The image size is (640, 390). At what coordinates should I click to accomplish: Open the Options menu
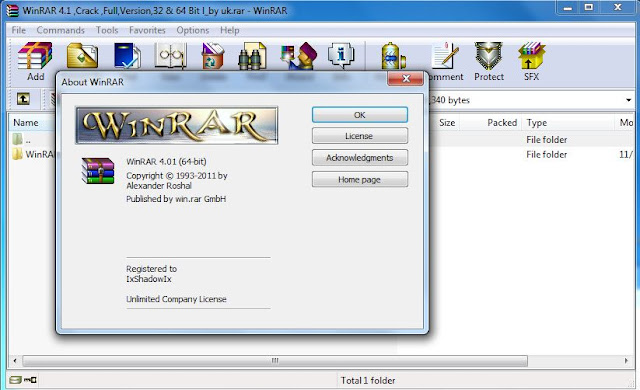tap(193, 30)
